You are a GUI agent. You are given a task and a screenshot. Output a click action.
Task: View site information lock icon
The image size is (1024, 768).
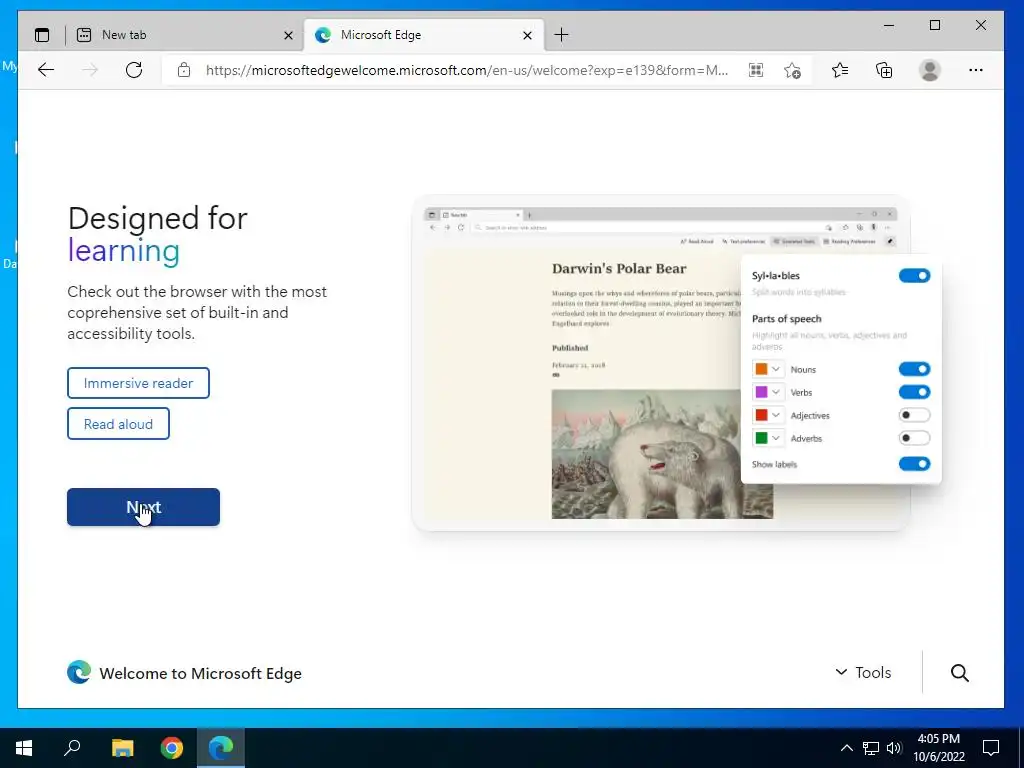click(x=184, y=70)
